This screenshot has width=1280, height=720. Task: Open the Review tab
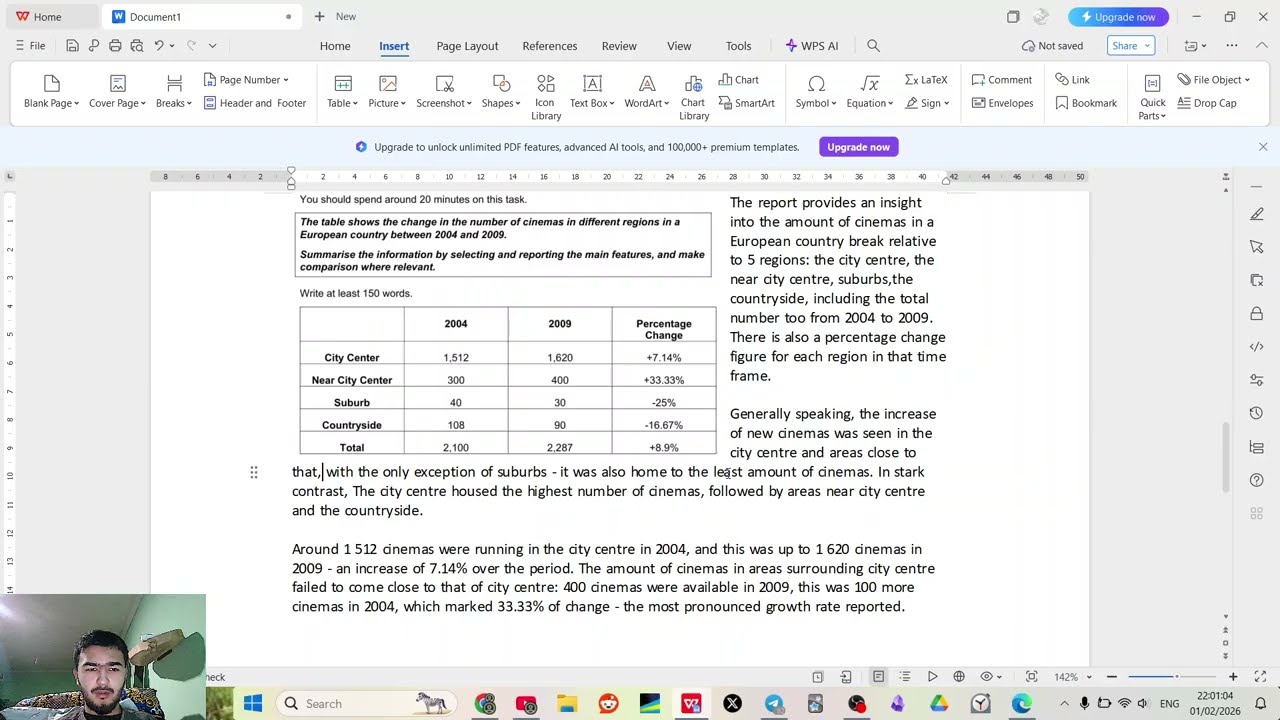point(619,46)
